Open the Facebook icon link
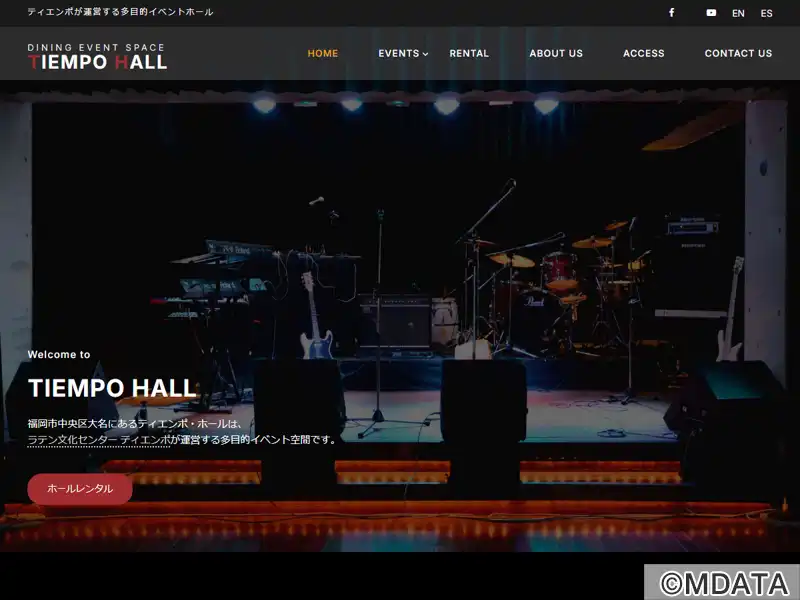Screen dimensions: 800x600 pyautogui.click(x=671, y=13)
